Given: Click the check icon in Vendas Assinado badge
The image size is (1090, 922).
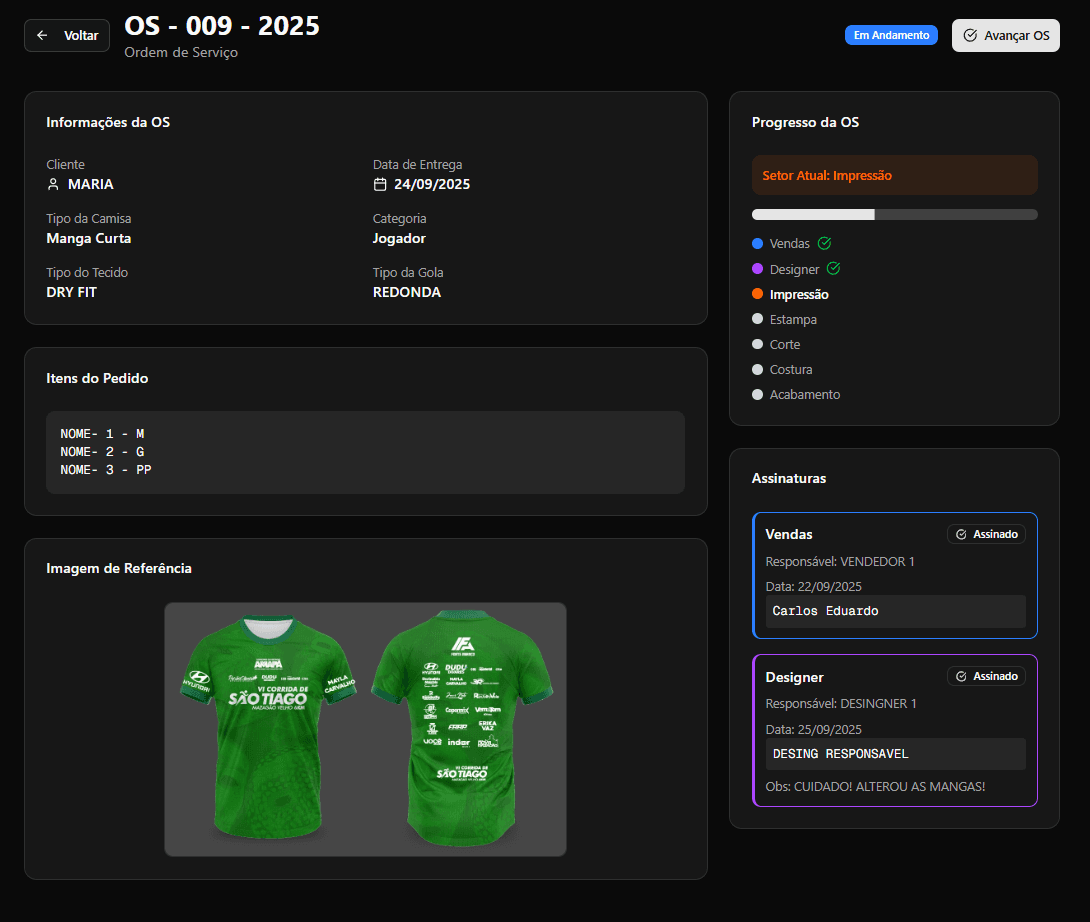Looking at the screenshot, I should pyautogui.click(x=961, y=534).
